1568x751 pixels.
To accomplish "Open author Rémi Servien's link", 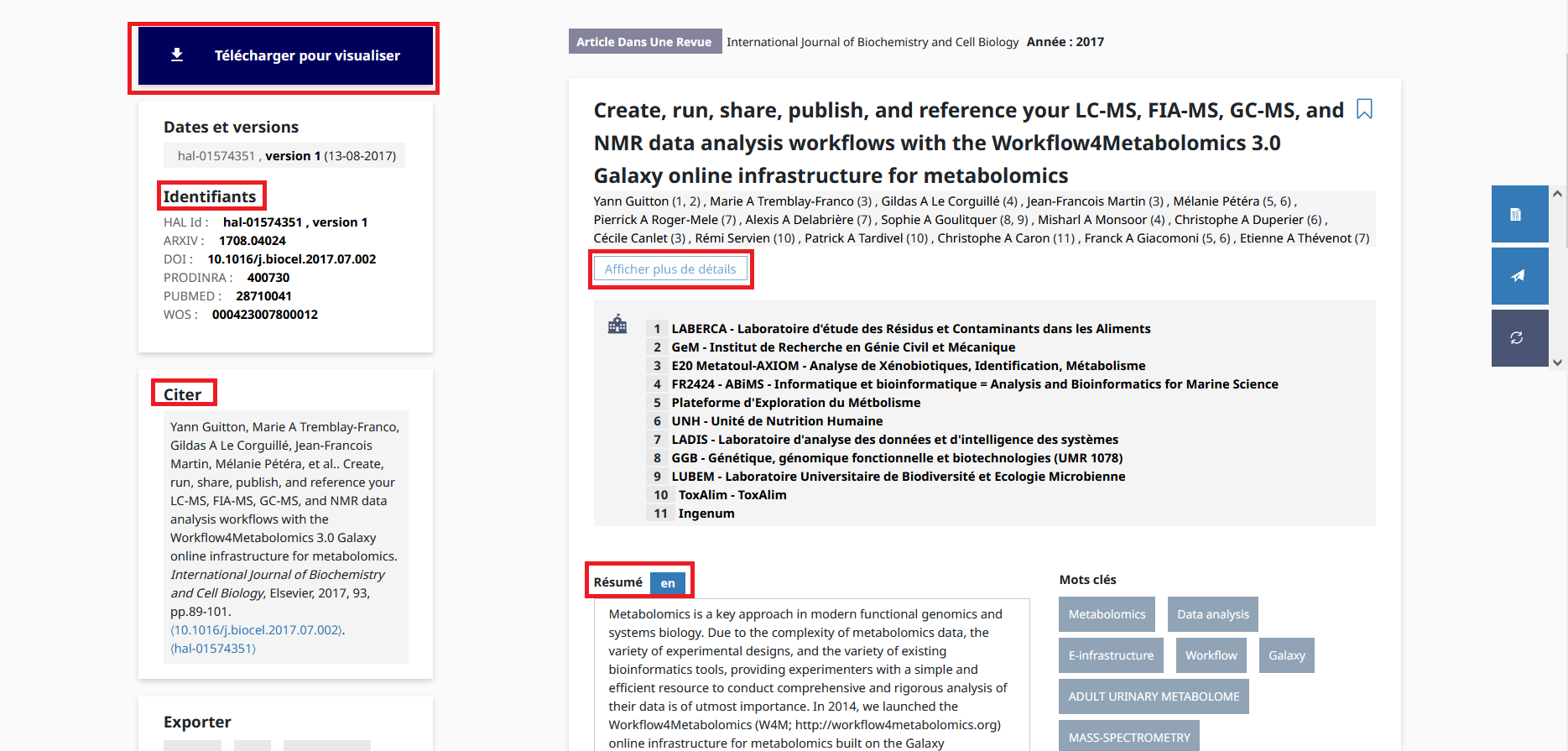I will (x=732, y=238).
